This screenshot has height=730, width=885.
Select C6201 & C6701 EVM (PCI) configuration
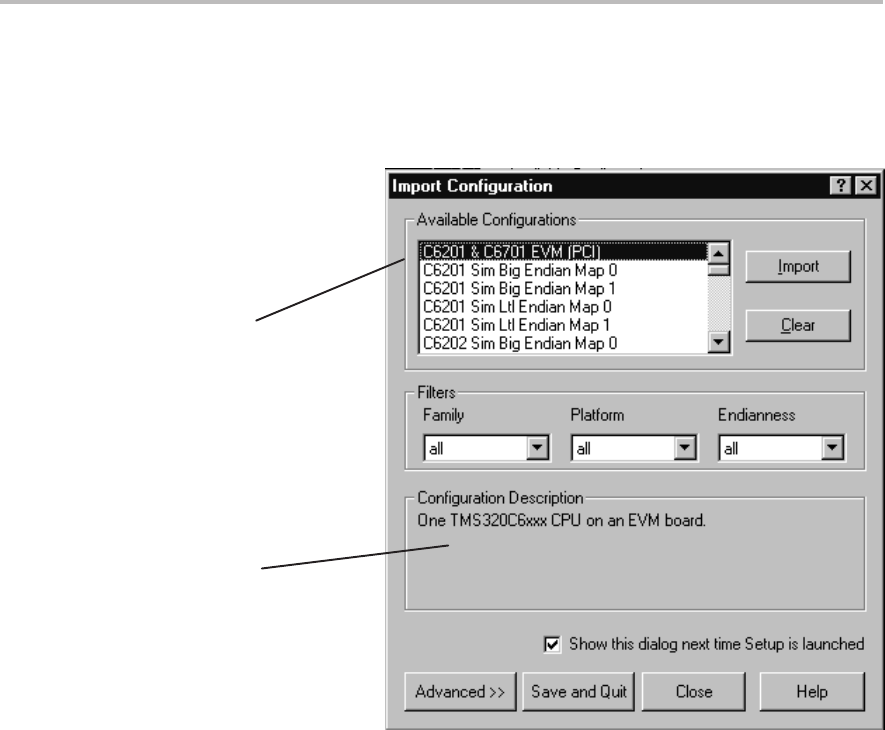(x=563, y=252)
